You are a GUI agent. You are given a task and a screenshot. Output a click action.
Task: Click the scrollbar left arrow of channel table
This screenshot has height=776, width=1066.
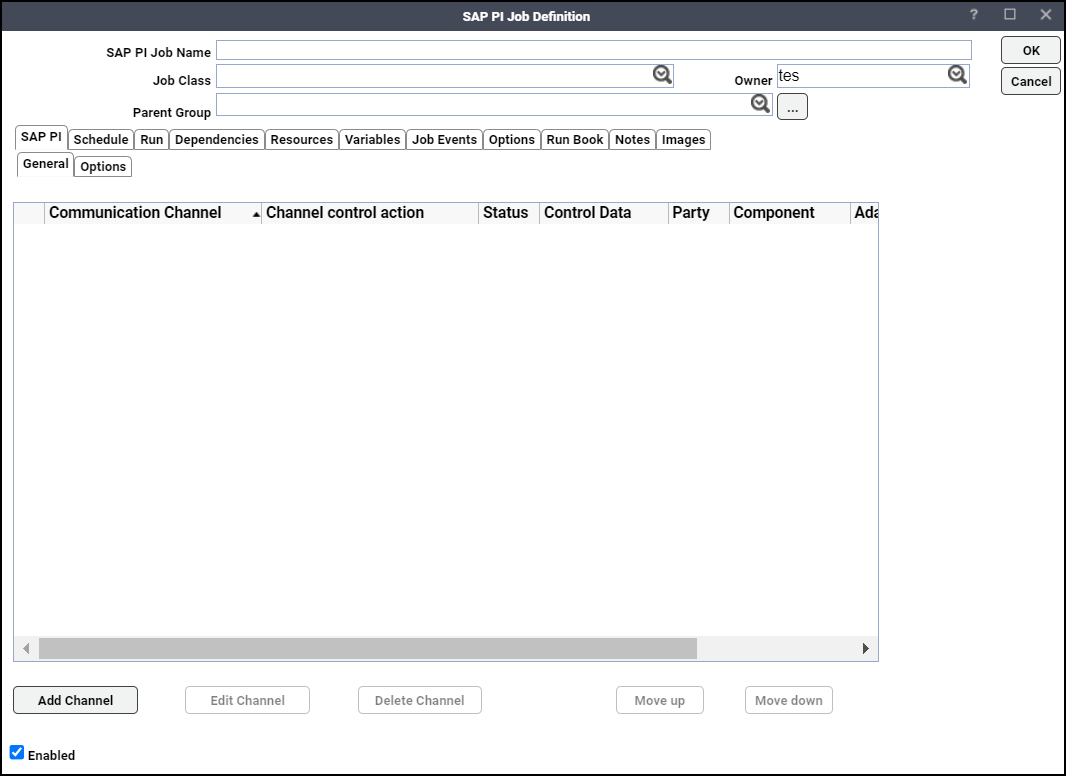point(26,648)
